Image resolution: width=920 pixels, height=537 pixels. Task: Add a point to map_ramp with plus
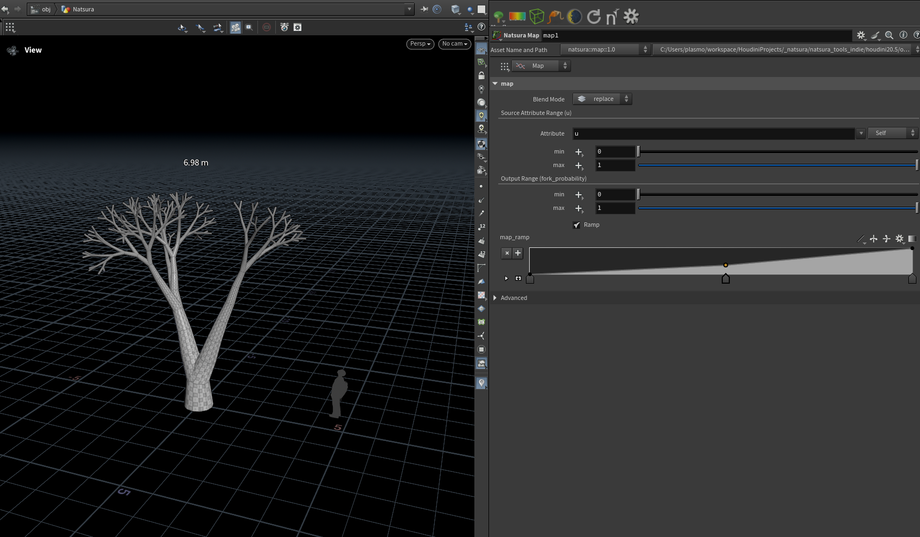[x=518, y=253]
